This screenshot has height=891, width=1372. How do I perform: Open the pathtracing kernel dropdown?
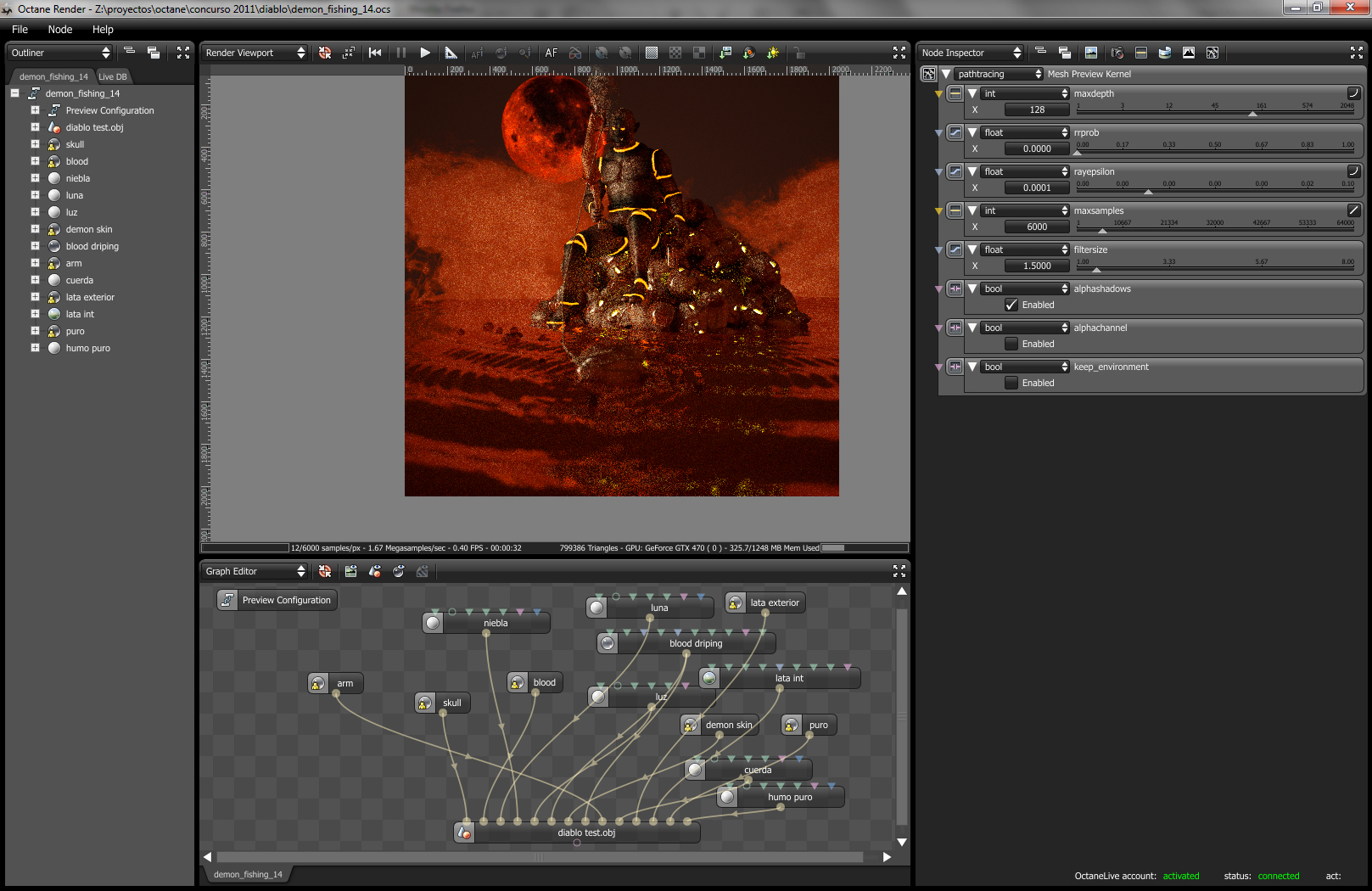click(998, 74)
